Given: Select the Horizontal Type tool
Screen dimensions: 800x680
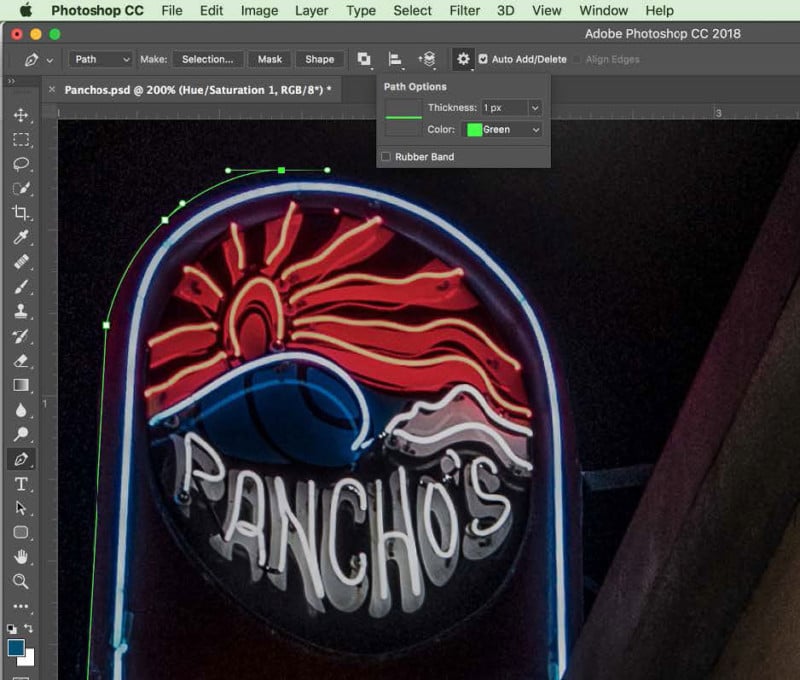Looking at the screenshot, I should [21, 484].
